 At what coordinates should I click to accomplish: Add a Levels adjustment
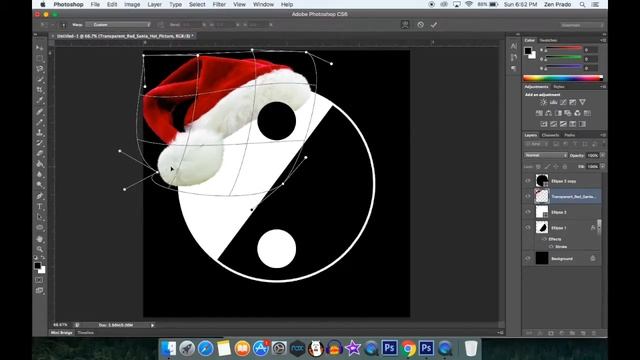click(553, 102)
